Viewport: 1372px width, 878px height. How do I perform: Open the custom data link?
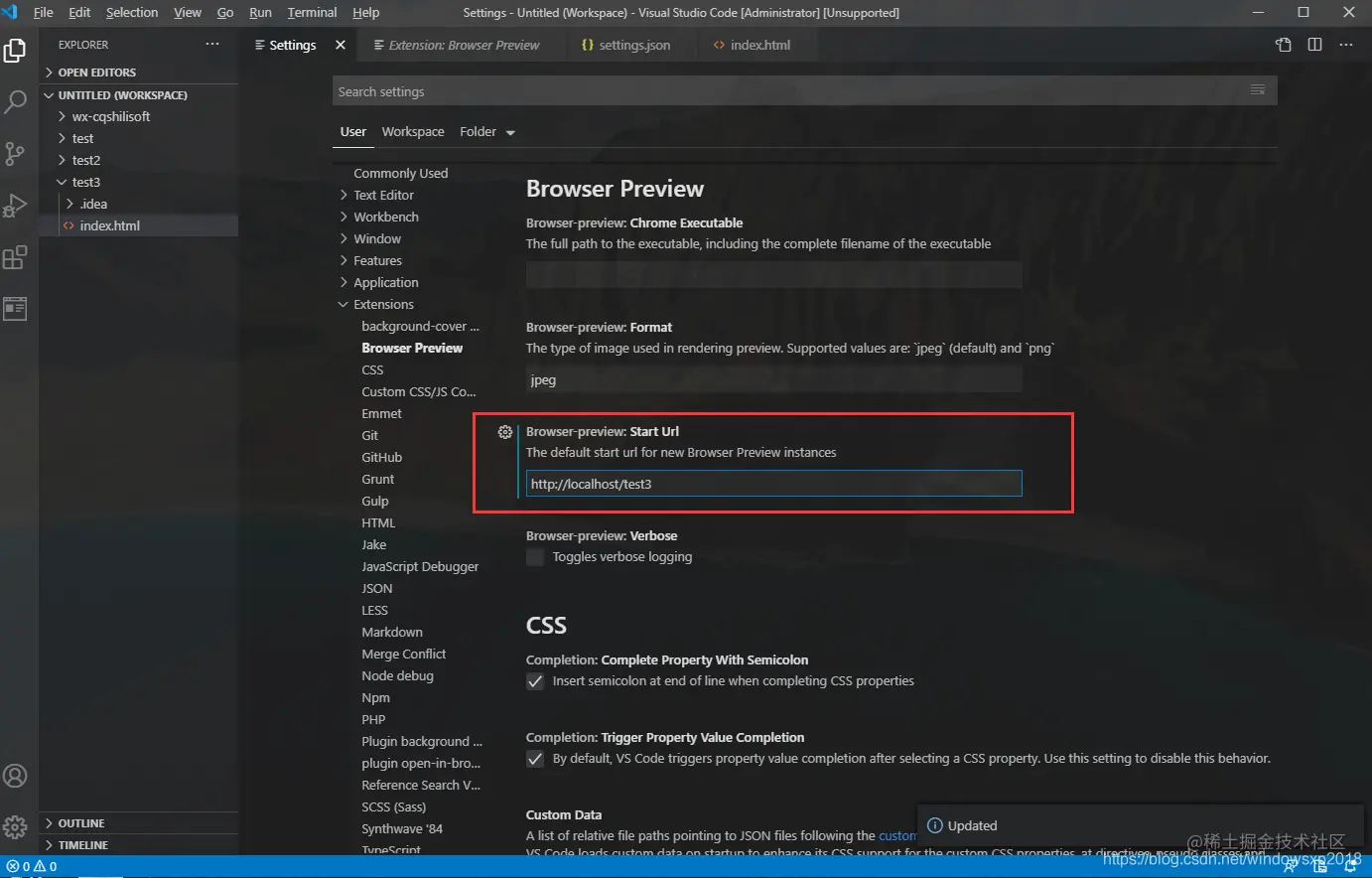897,836
